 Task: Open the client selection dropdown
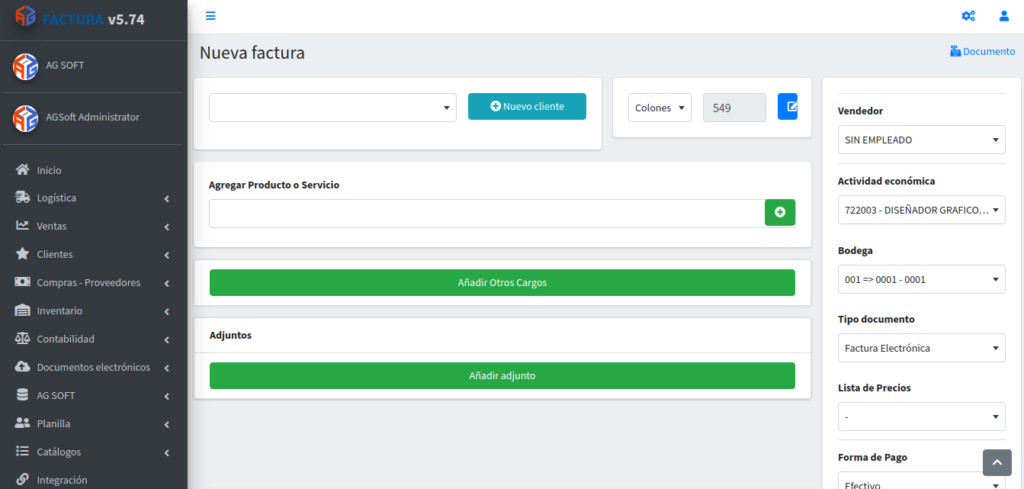coord(332,107)
